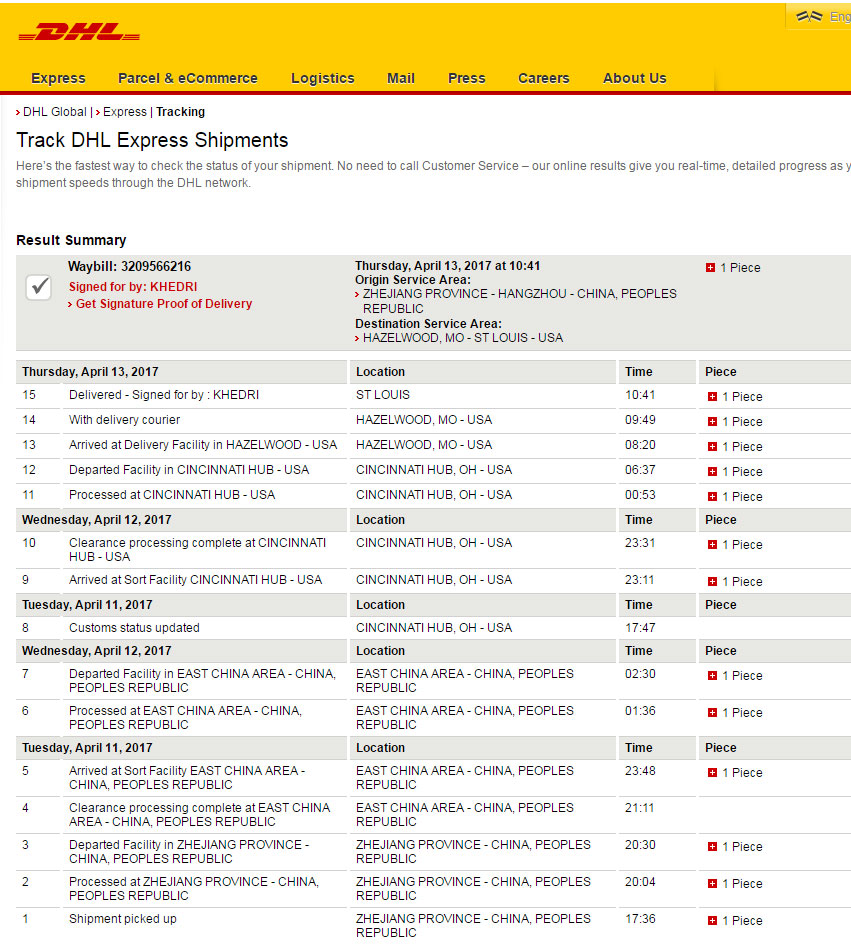The width and height of the screenshot is (851, 951).
Task: Click the language flag icon at top right
Action: tap(809, 16)
